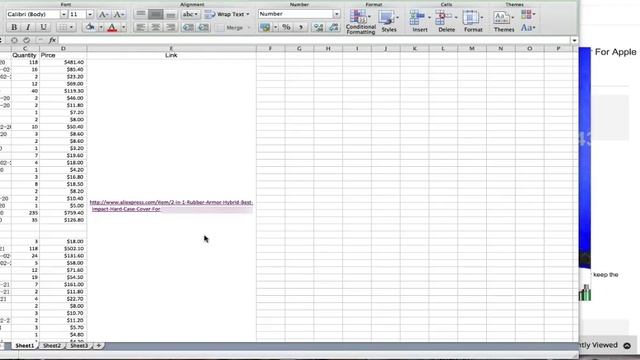Switch to the Sheet2 tab
Viewport: 640px width, 360px height.
[52, 346]
